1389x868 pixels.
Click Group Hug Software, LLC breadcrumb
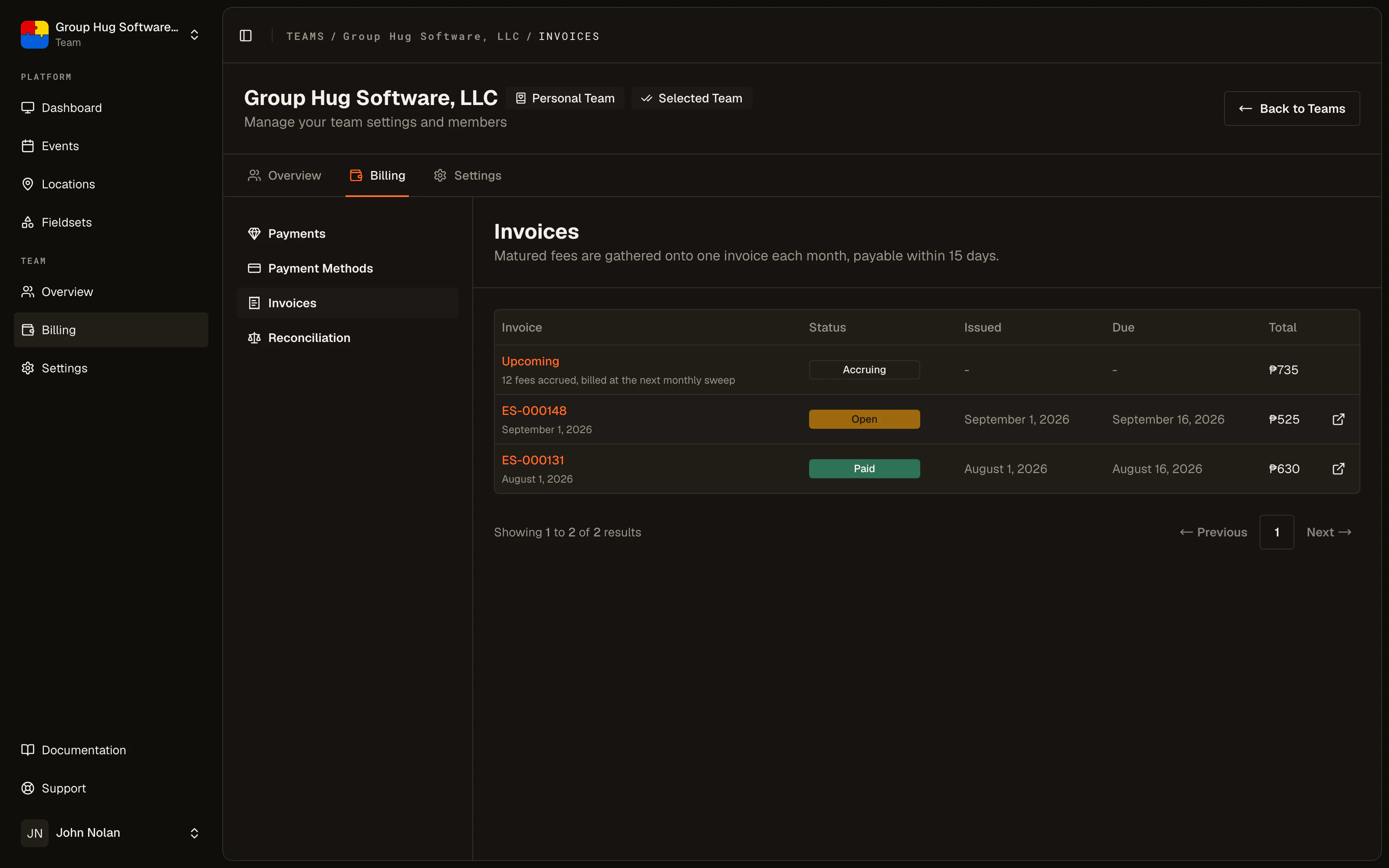point(431,36)
